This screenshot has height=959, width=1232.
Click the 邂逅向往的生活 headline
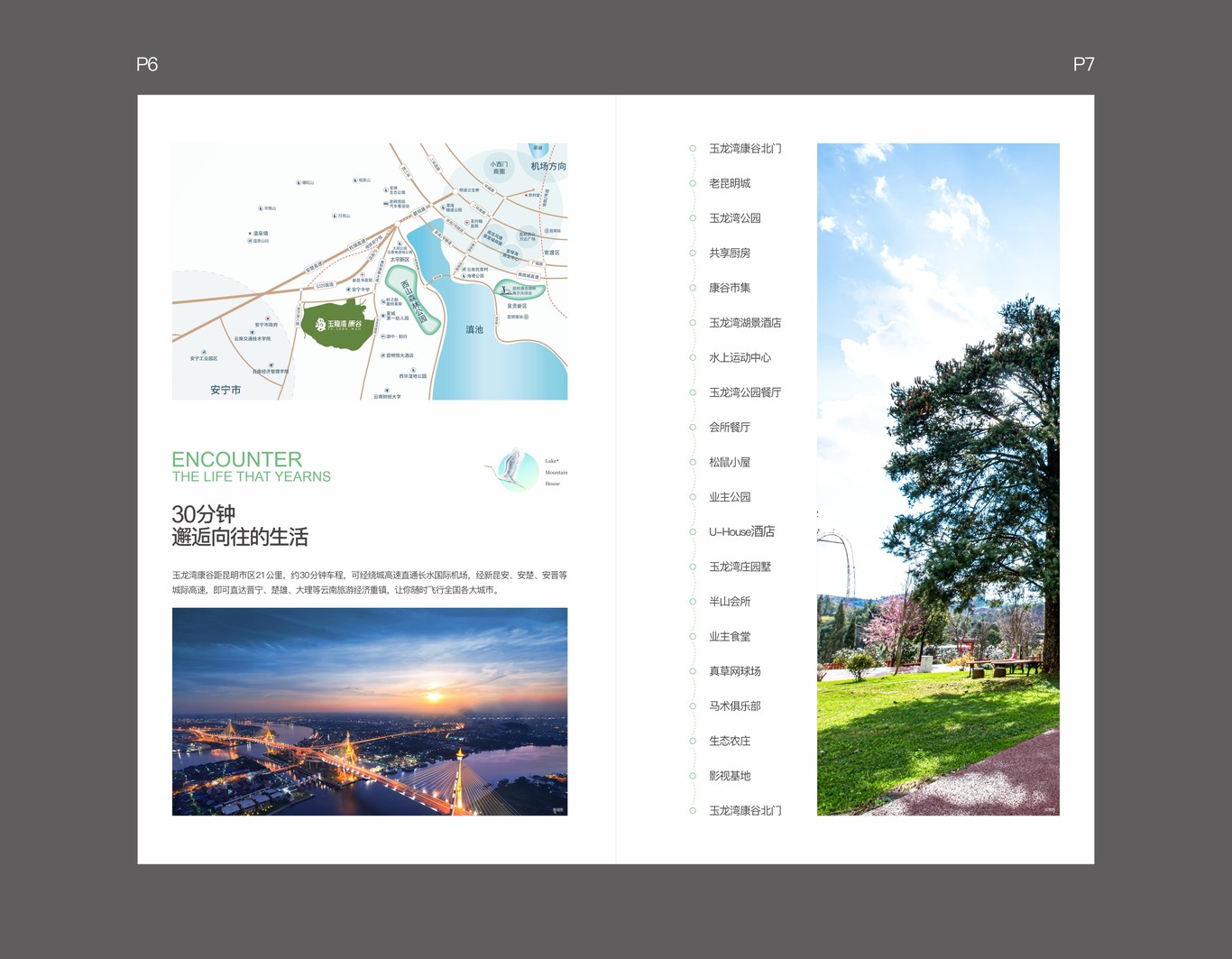point(240,538)
